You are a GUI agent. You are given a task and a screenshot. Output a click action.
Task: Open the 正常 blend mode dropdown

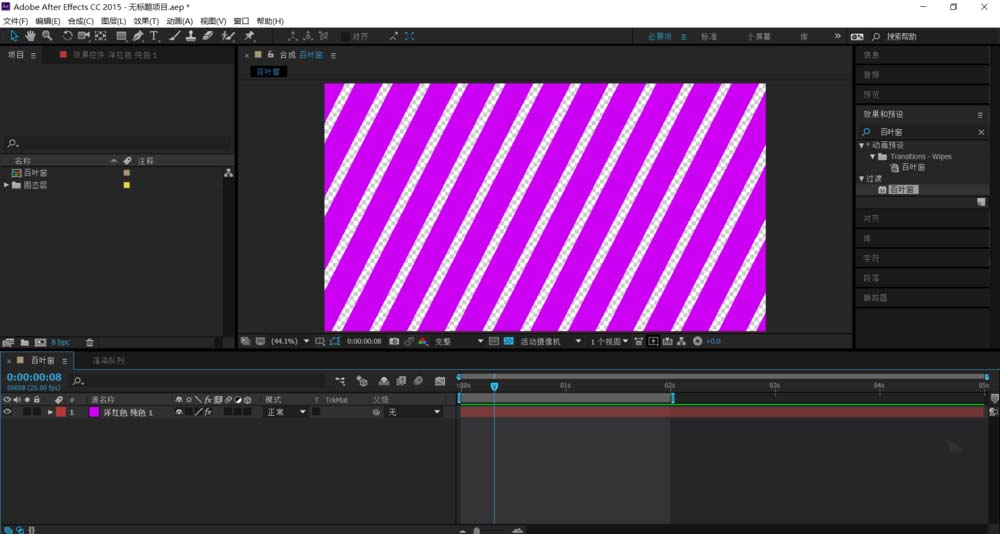[x=286, y=412]
